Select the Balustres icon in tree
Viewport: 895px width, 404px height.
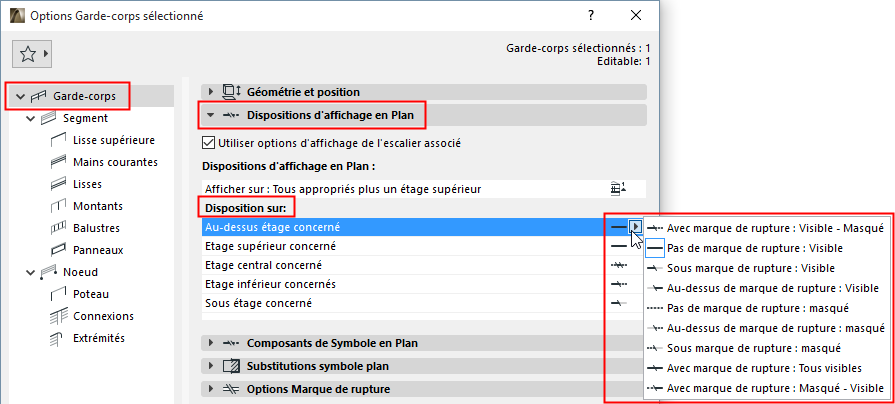[x=57, y=228]
